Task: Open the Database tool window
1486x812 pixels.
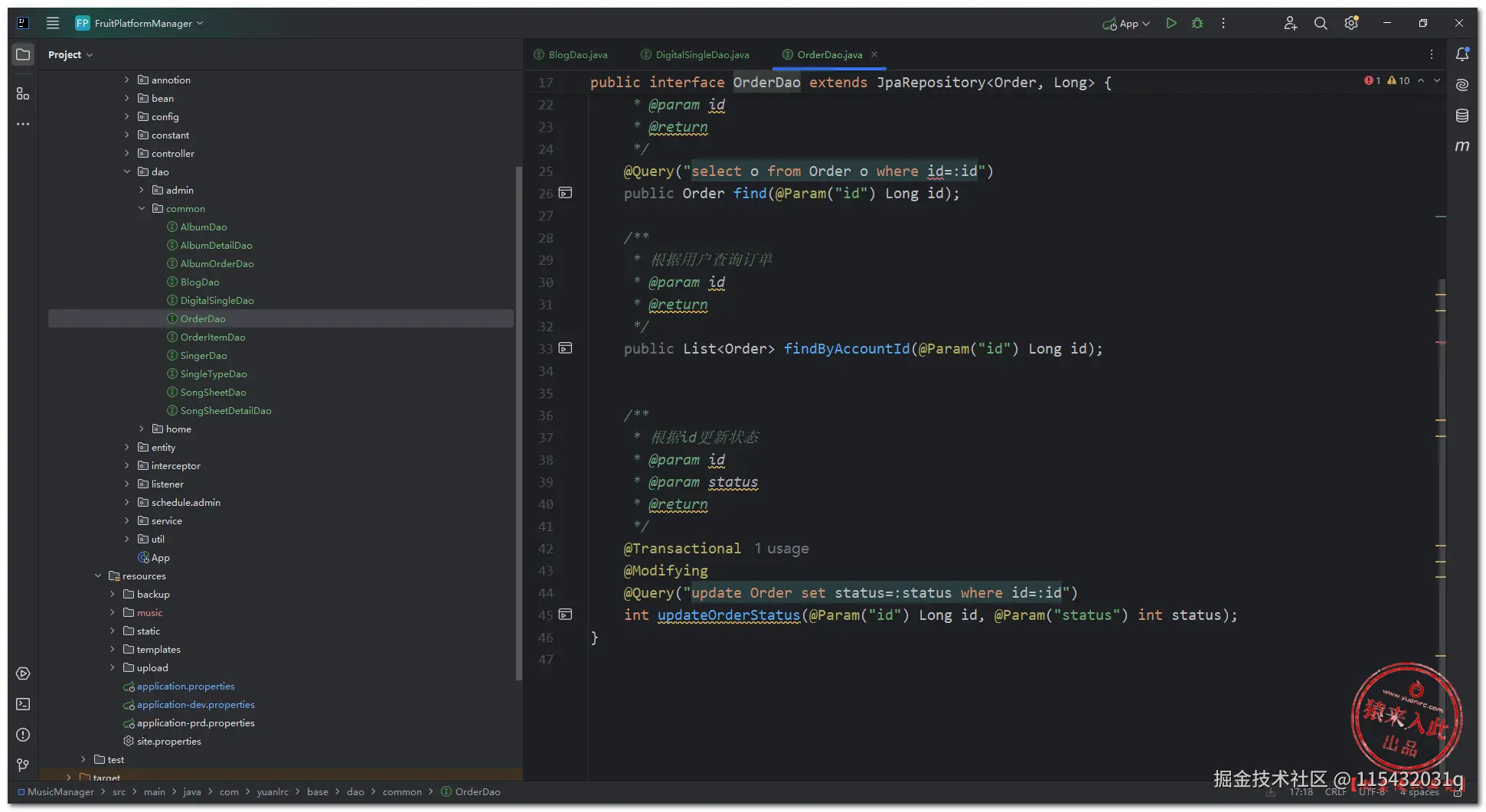Action: point(1462,116)
